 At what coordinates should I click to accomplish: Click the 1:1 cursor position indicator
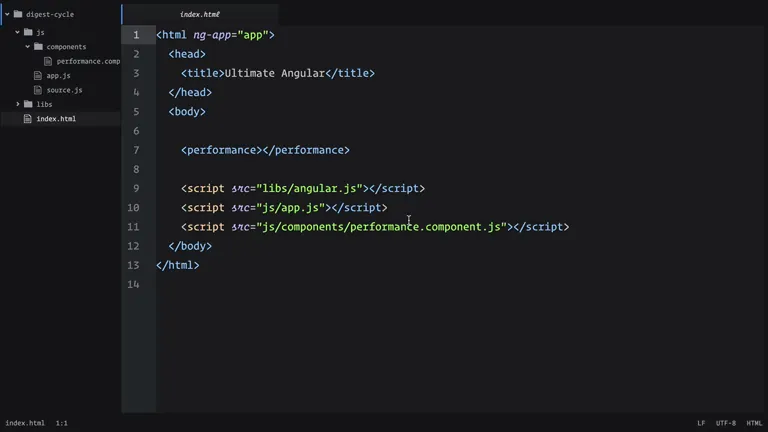point(62,423)
